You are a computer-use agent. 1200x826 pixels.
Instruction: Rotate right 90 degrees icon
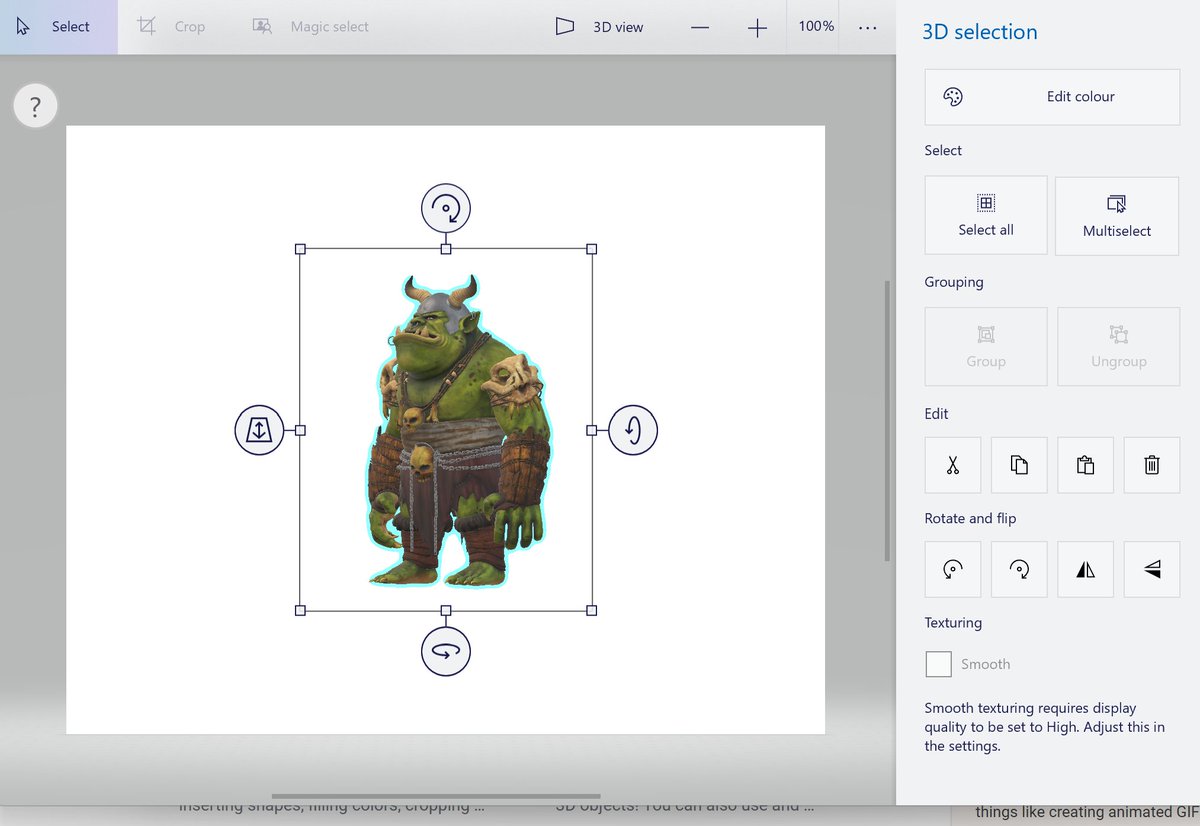click(1019, 570)
